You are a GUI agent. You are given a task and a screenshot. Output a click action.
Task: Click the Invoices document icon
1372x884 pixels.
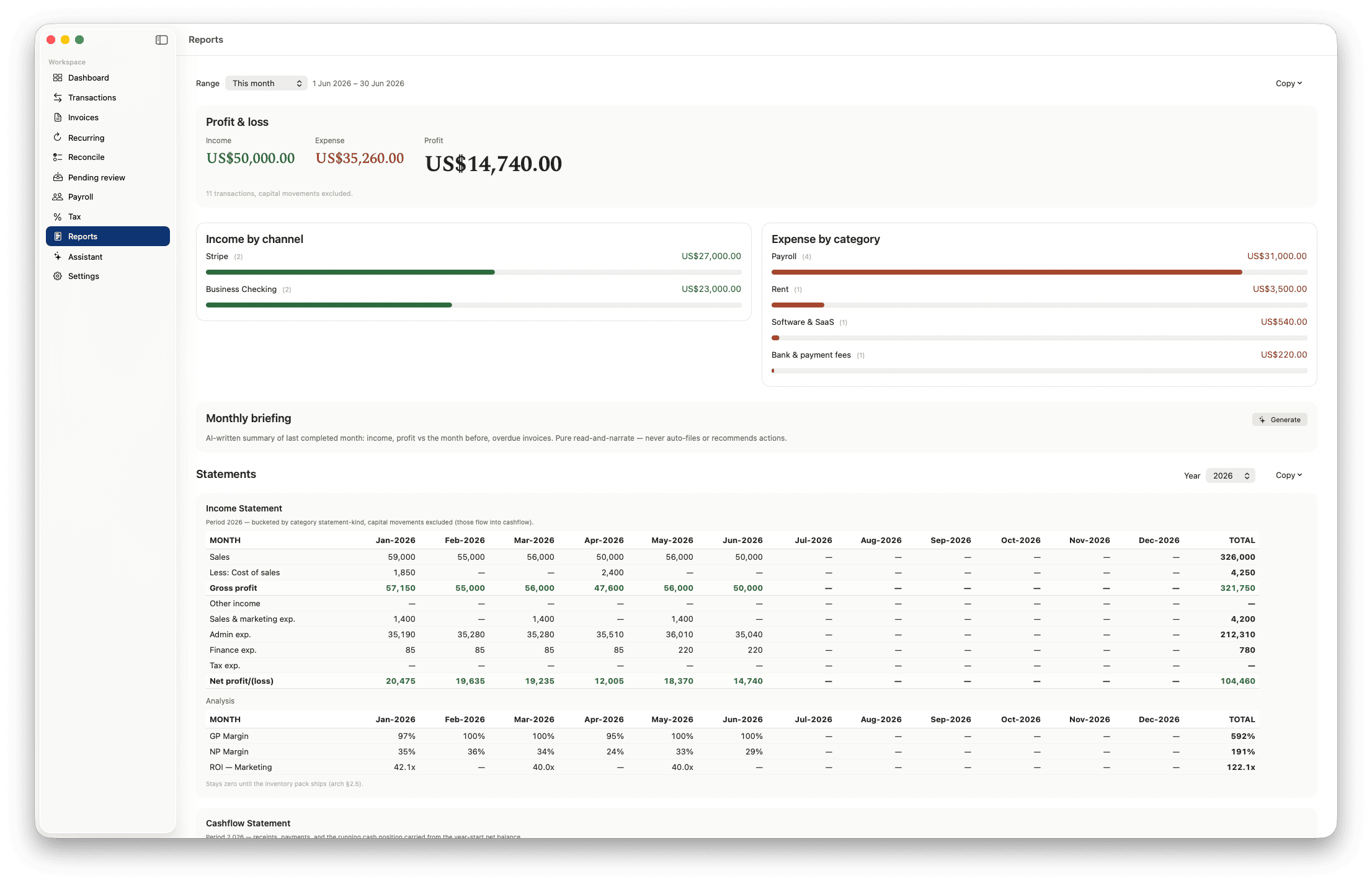tap(58, 117)
